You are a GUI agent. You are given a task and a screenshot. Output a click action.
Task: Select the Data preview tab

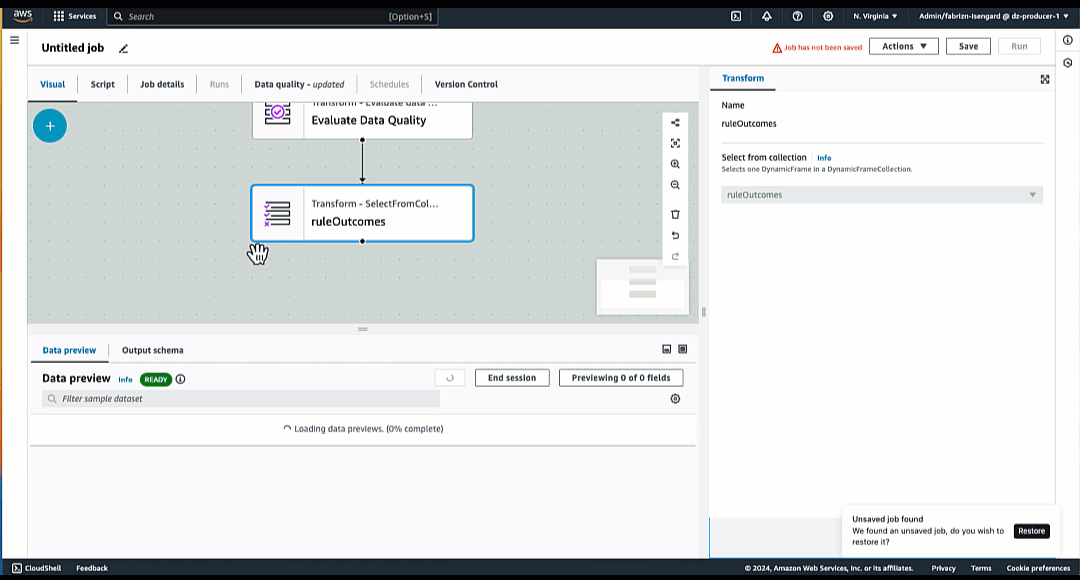coord(70,350)
